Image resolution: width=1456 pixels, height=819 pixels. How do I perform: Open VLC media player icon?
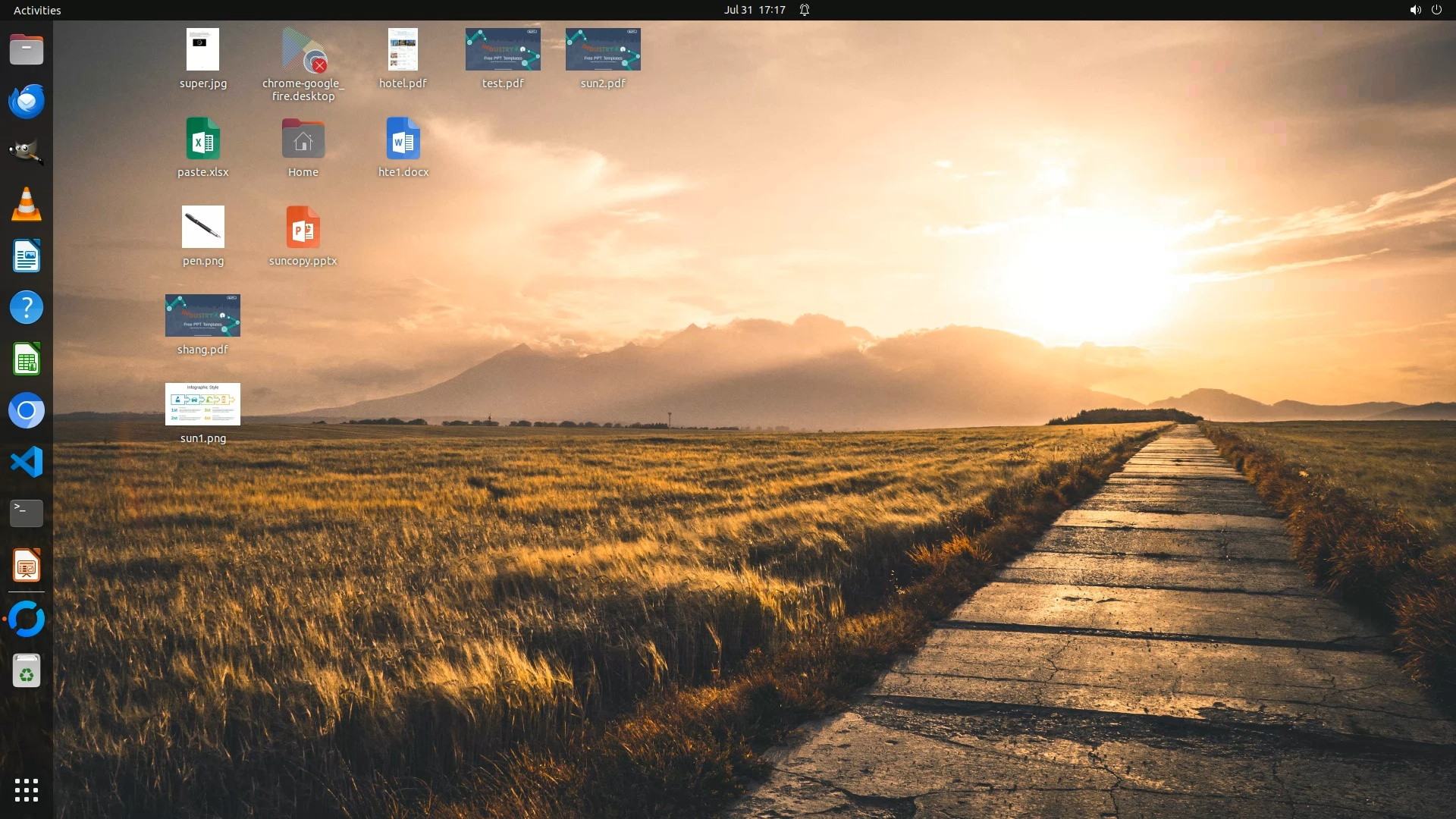[27, 205]
